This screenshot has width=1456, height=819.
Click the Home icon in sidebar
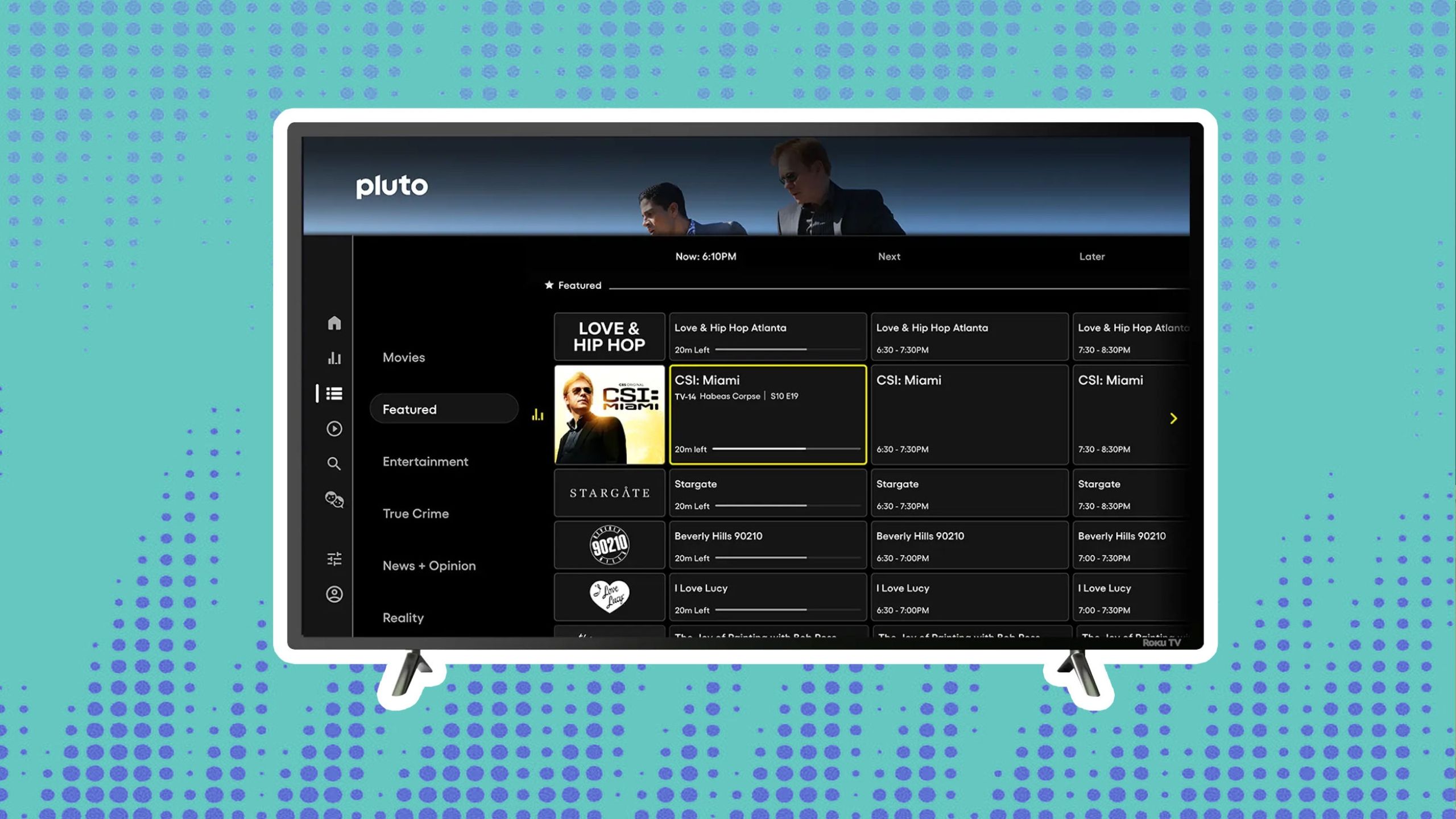(x=333, y=322)
